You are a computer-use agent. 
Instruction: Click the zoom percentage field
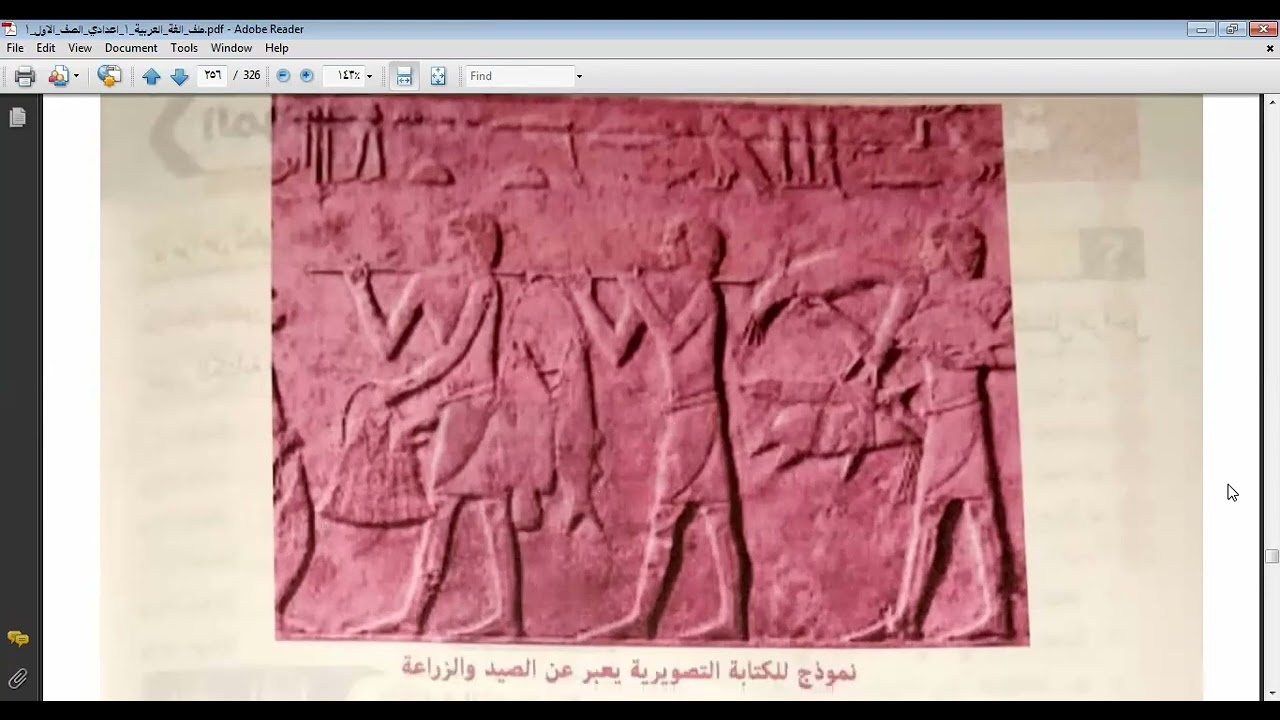pos(343,76)
